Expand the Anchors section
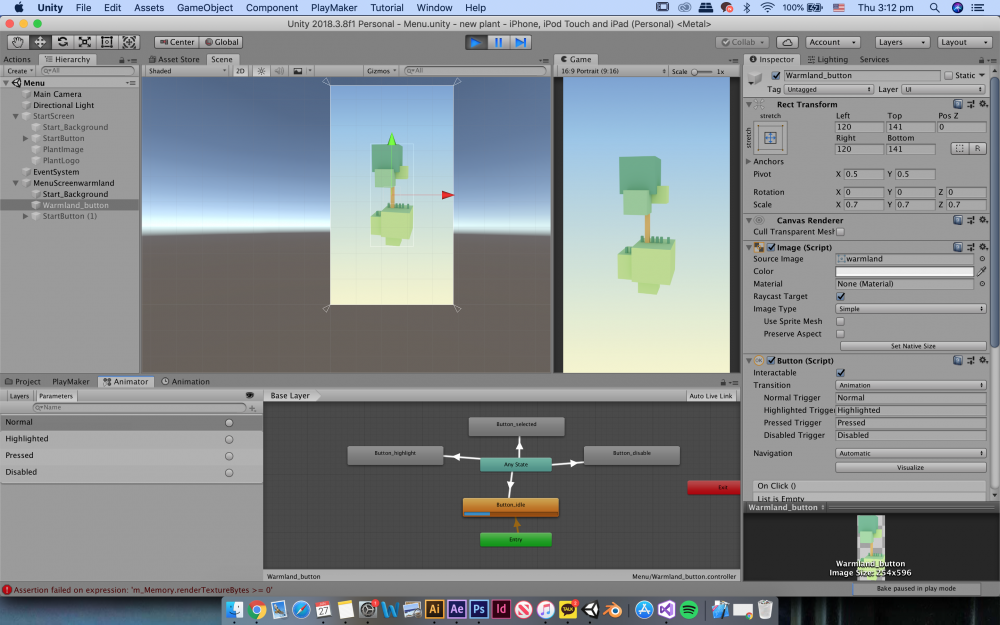This screenshot has width=1000, height=625. [x=749, y=161]
